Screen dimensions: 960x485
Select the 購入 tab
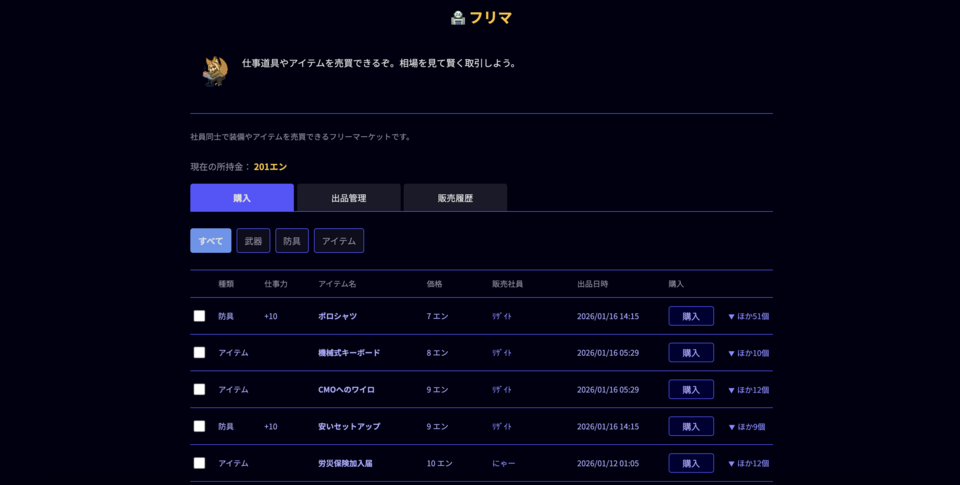[x=242, y=198]
